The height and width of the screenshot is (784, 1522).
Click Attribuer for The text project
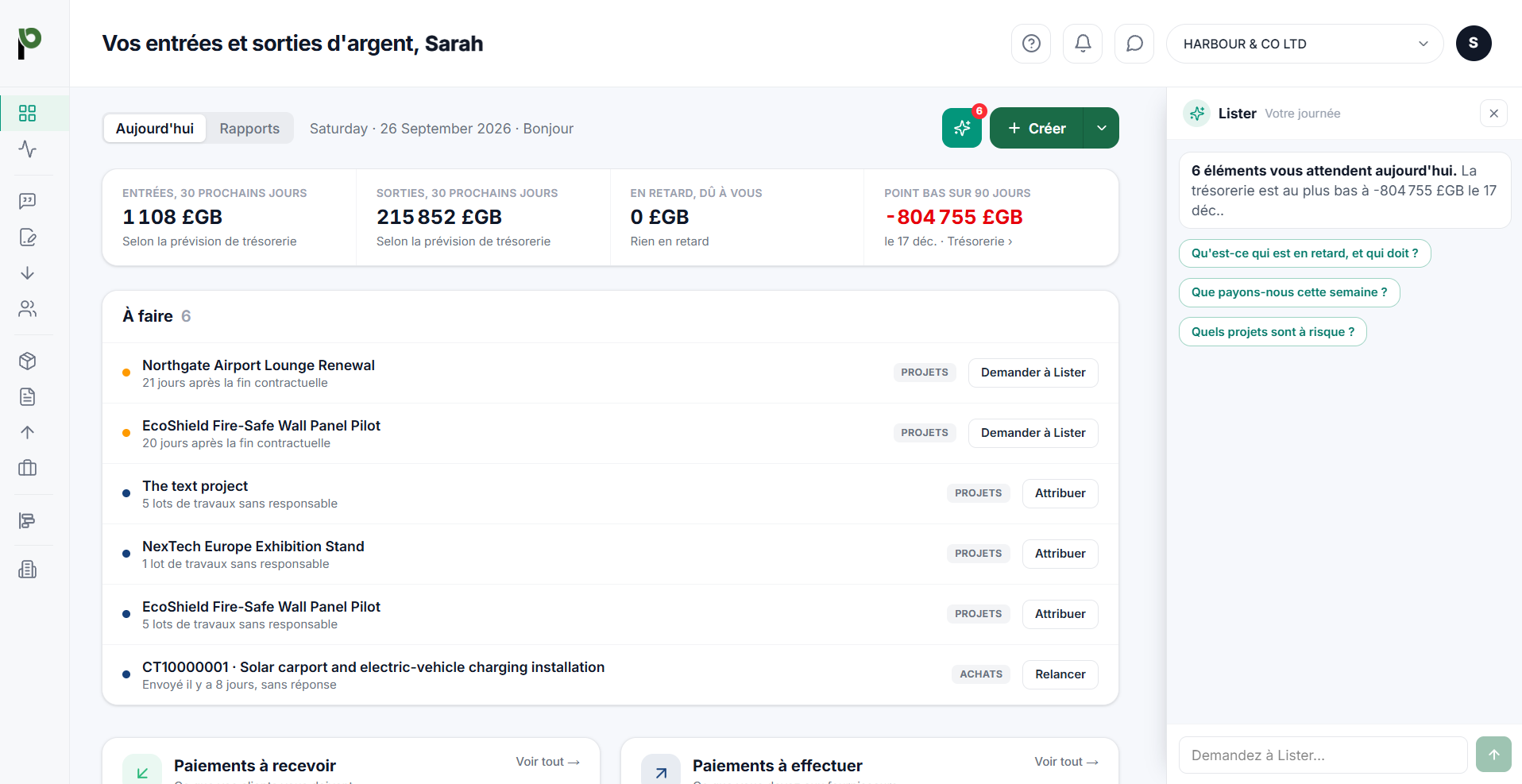coord(1060,493)
